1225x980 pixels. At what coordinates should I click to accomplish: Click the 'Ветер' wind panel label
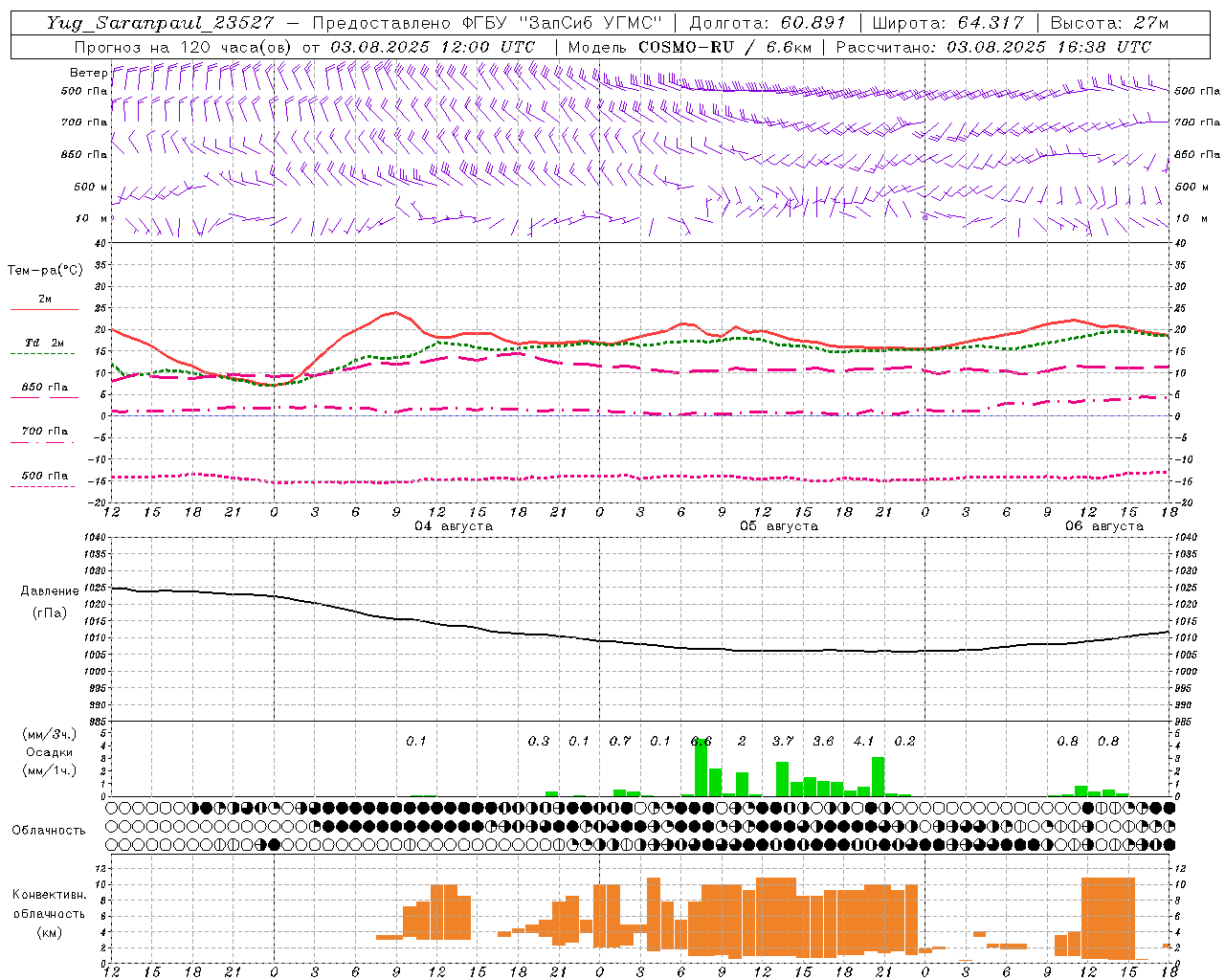(x=88, y=73)
